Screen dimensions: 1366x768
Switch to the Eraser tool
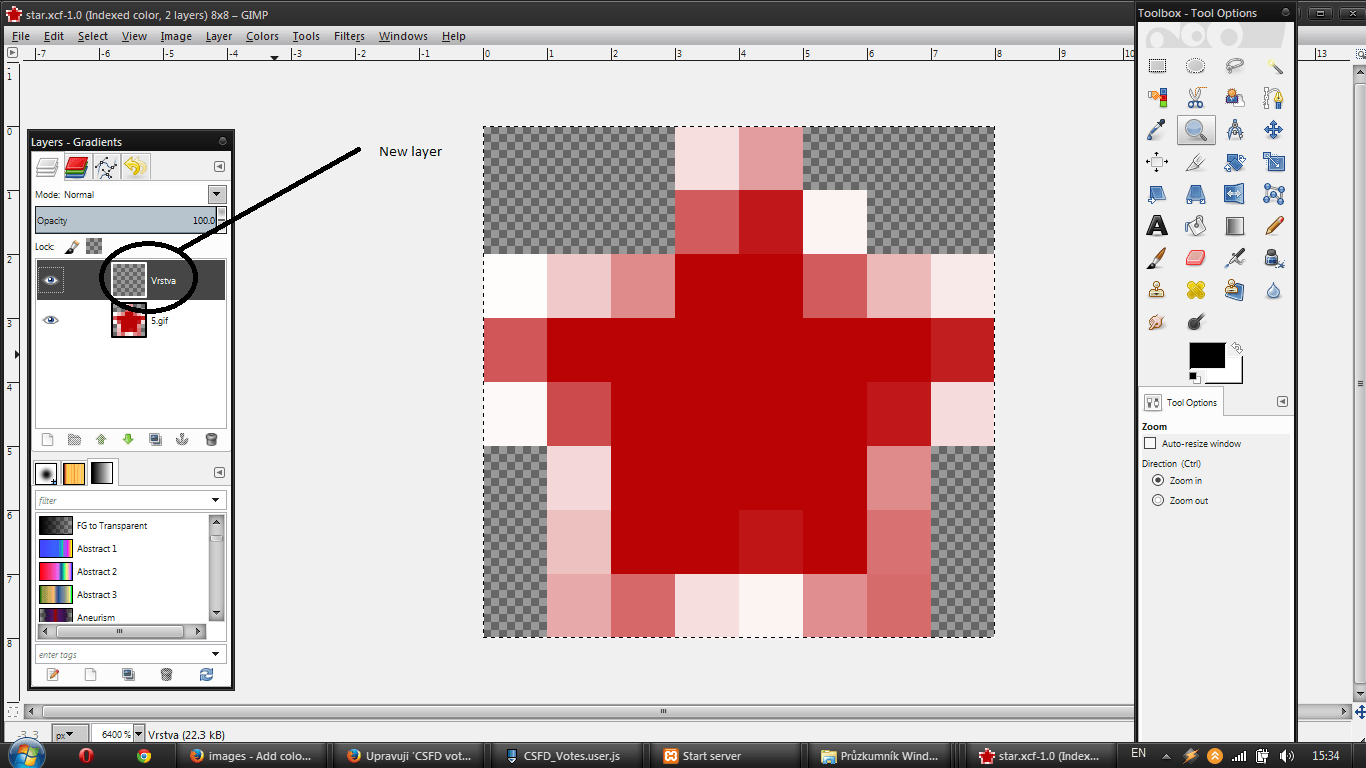click(1195, 258)
